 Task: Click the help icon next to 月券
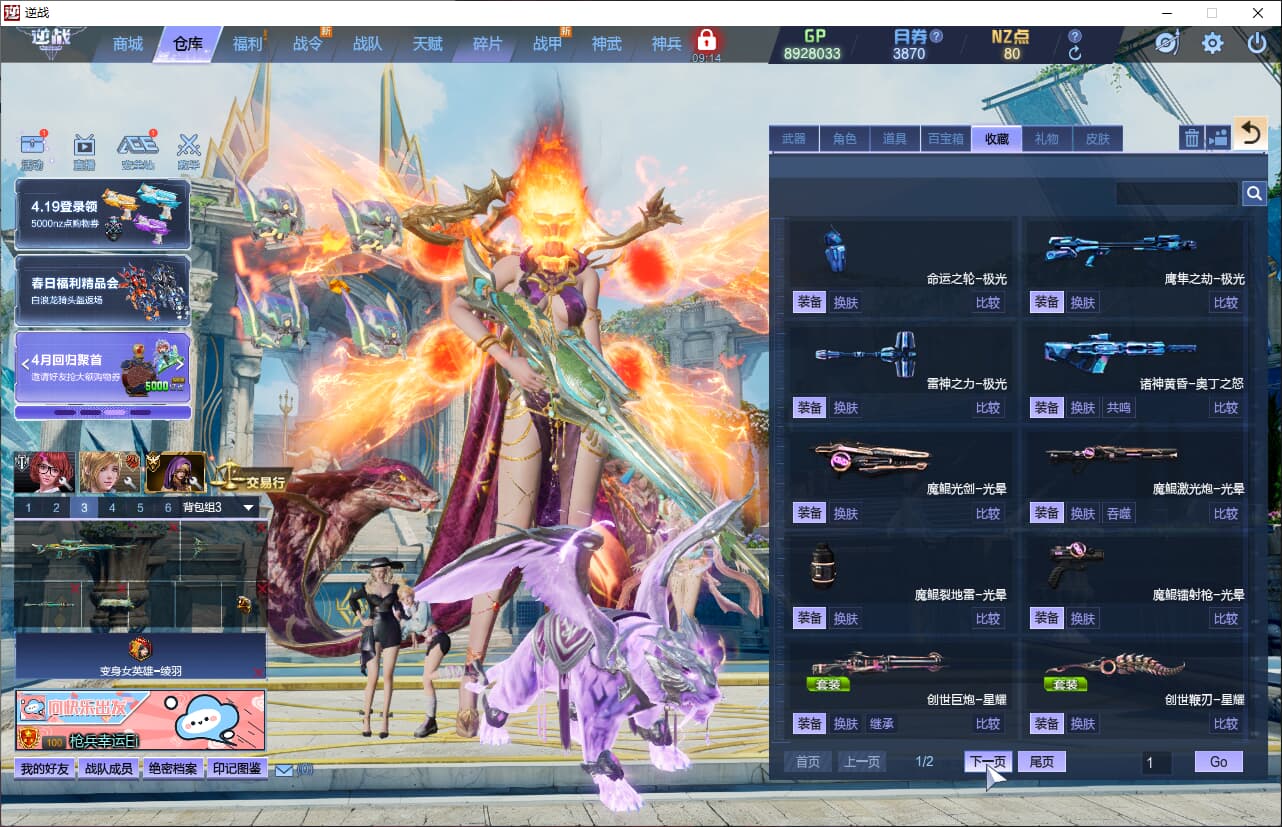[x=936, y=36]
